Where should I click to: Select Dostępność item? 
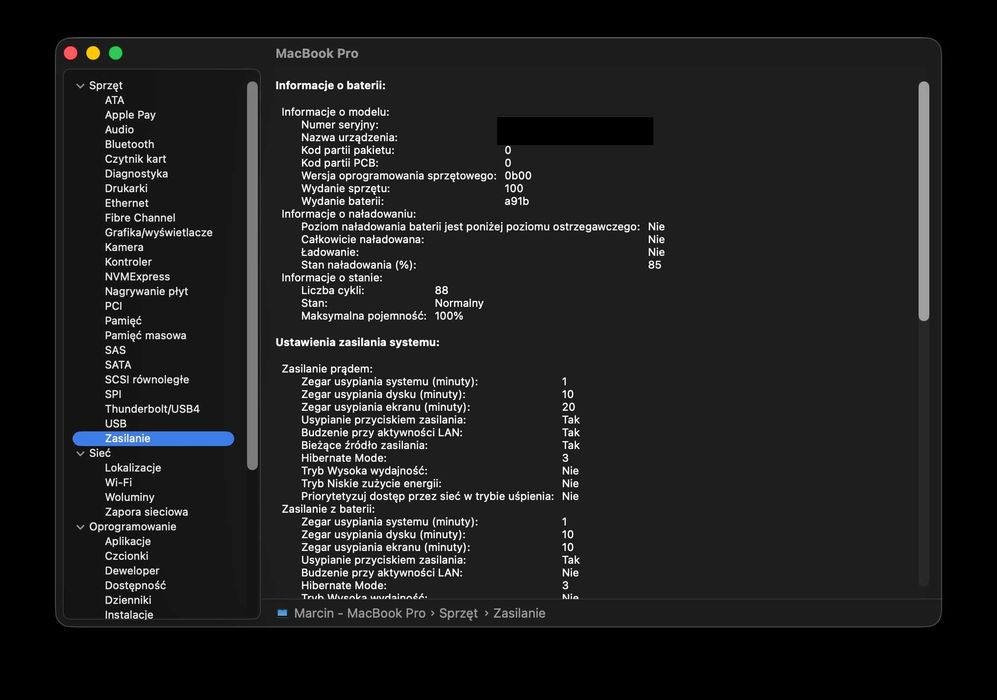135,585
